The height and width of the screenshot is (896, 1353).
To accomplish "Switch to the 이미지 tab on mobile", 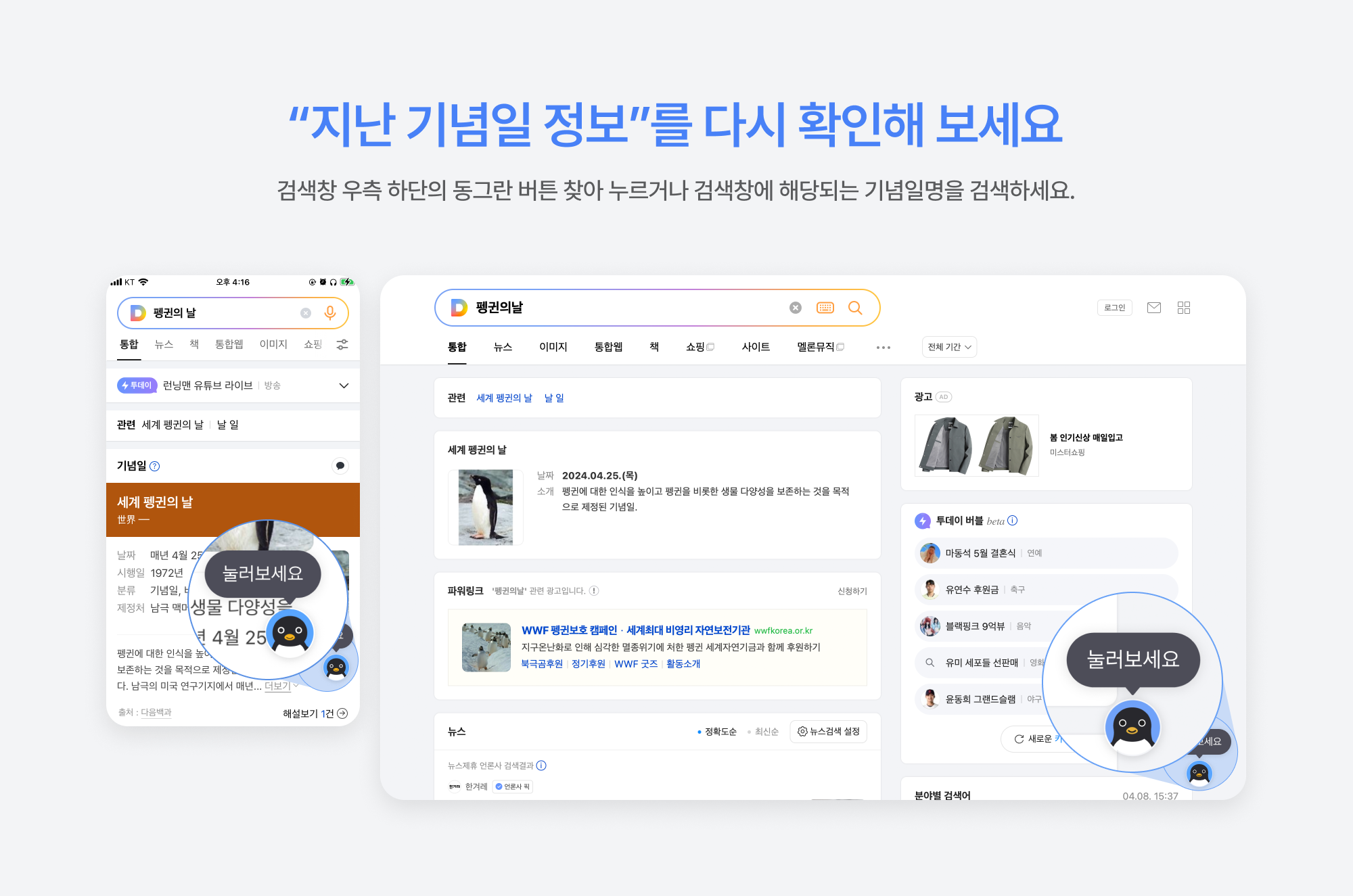I will (x=273, y=344).
